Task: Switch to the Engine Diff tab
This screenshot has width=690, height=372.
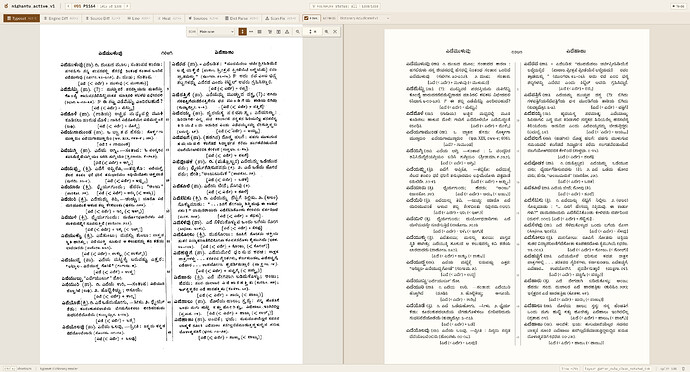Action: (61, 18)
